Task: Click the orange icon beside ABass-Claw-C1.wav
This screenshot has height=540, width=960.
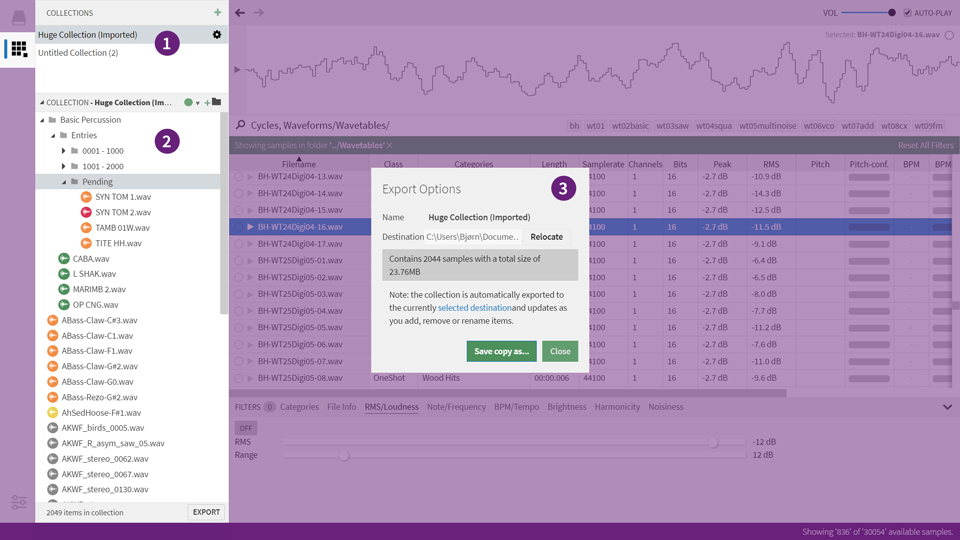Action: 53,336
